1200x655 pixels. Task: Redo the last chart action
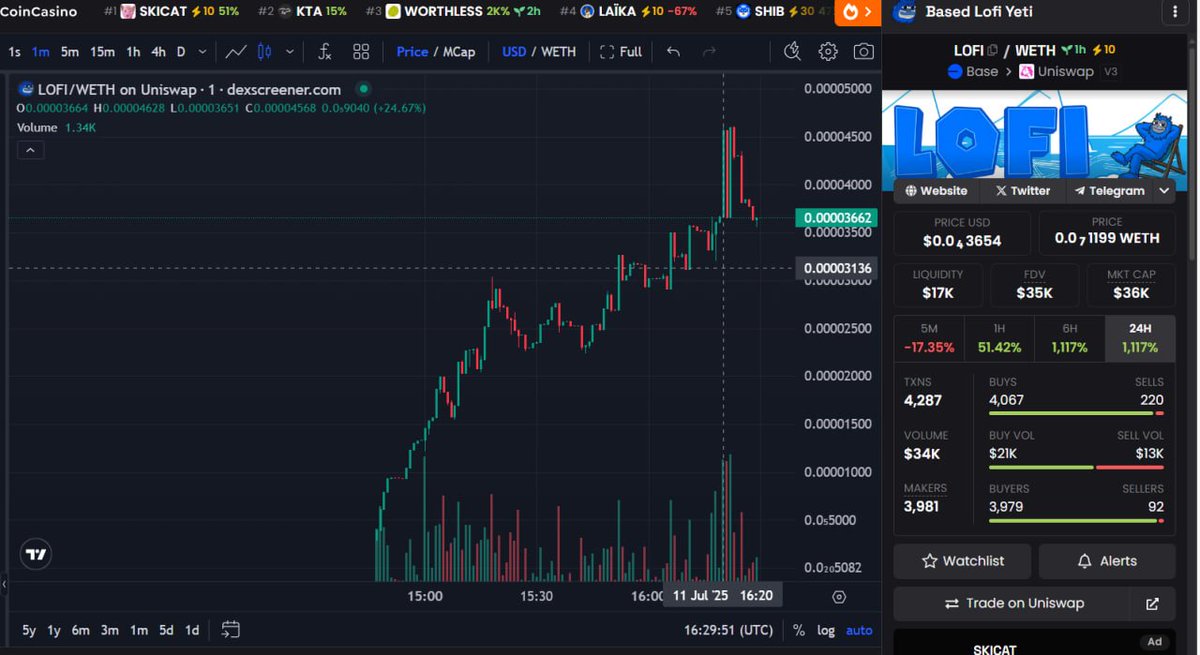(x=709, y=52)
